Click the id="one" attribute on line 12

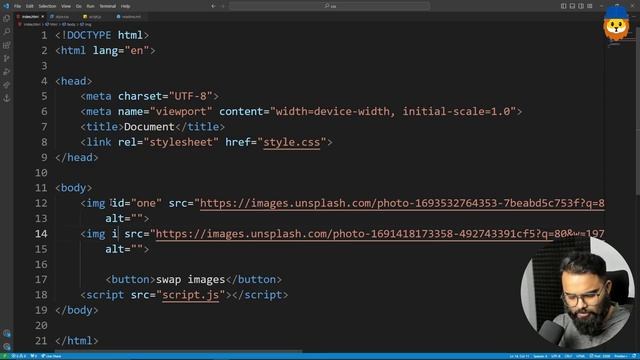tap(137, 203)
